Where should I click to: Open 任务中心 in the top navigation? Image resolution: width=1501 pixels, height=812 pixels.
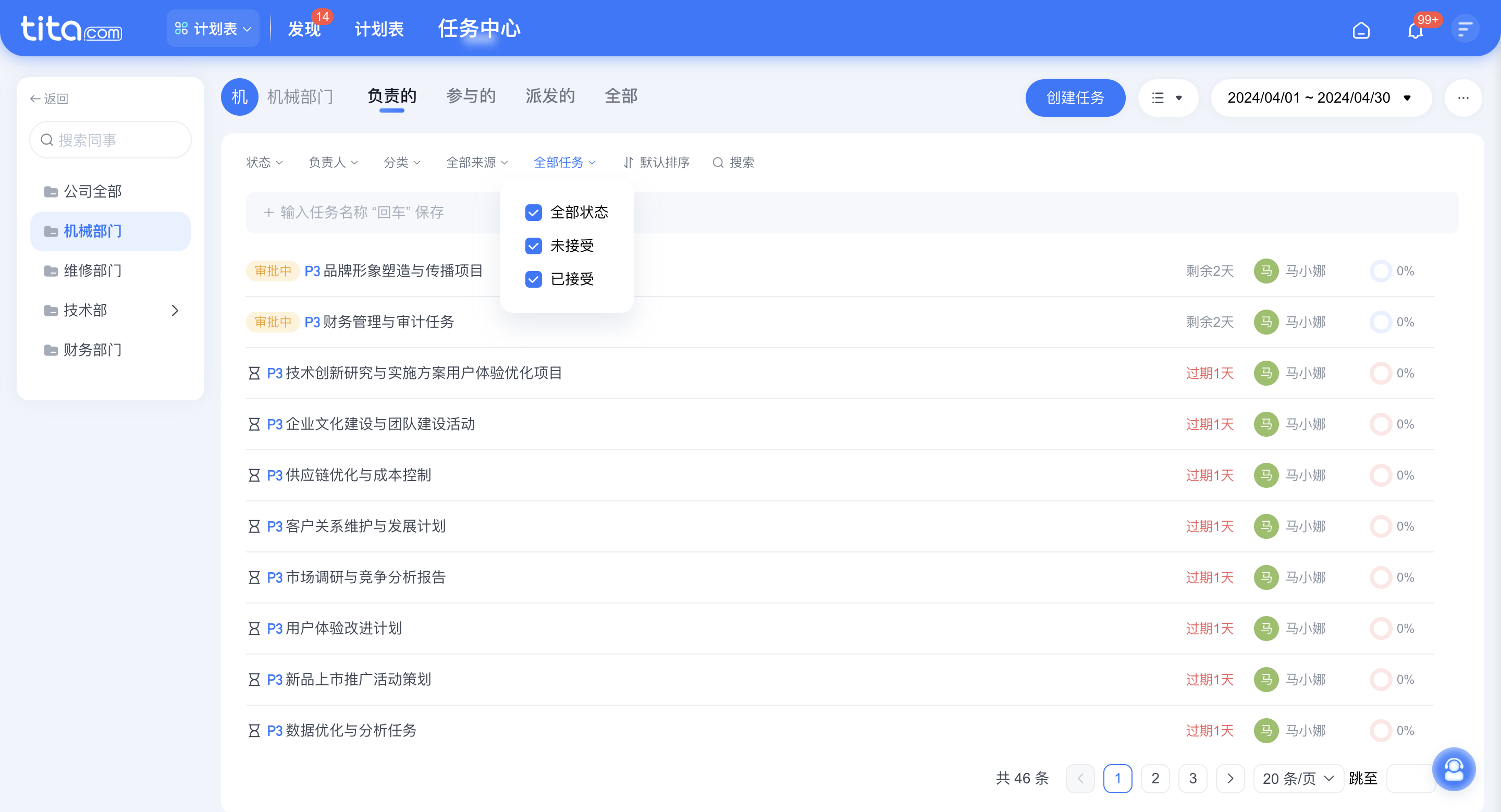tap(479, 29)
